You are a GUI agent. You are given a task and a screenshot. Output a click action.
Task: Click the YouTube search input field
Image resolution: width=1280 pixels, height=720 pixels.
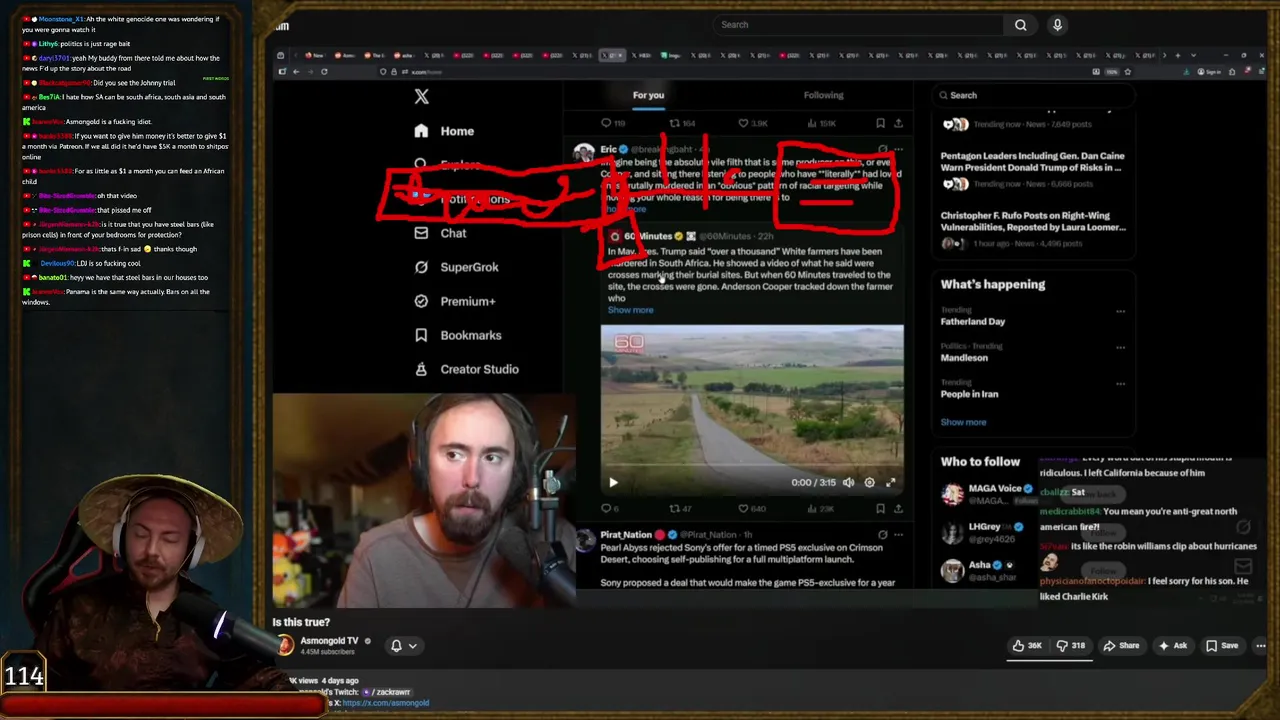click(x=858, y=25)
